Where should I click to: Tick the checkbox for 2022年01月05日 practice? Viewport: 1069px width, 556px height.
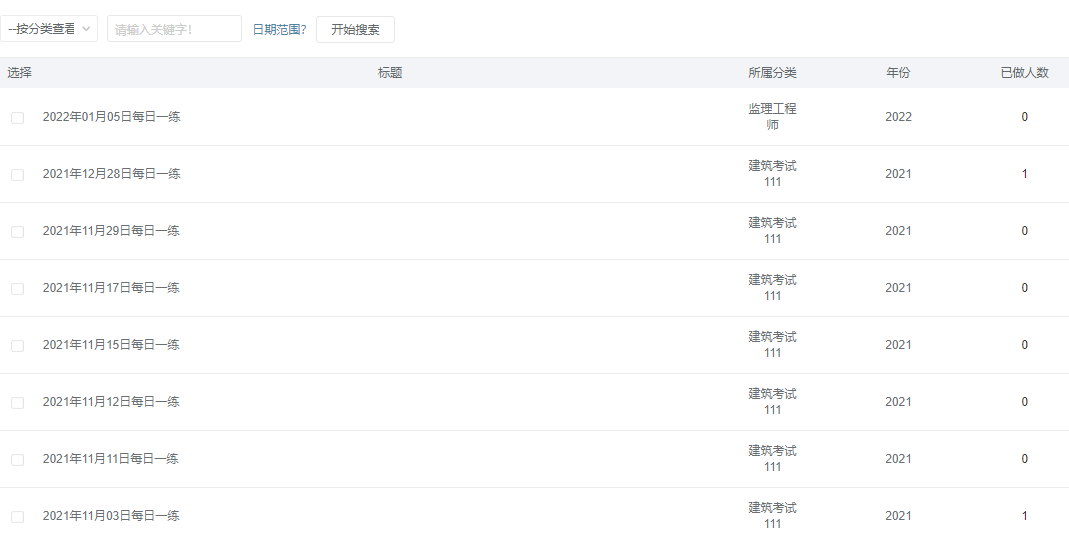[17, 118]
